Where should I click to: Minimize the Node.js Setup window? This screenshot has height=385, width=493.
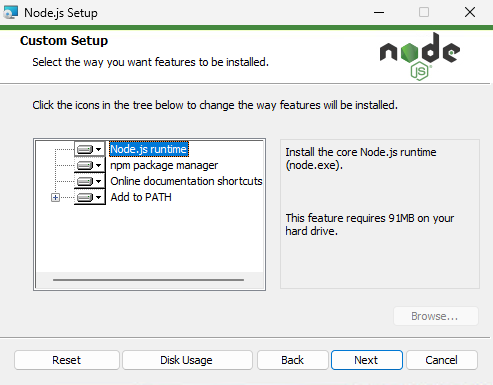click(x=379, y=13)
